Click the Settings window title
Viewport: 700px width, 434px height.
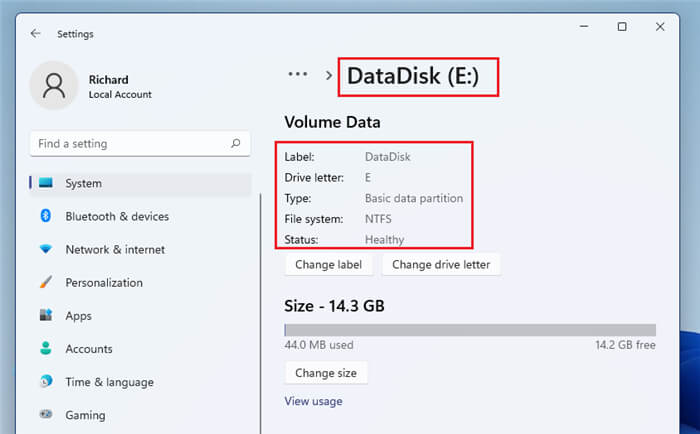[x=75, y=34]
